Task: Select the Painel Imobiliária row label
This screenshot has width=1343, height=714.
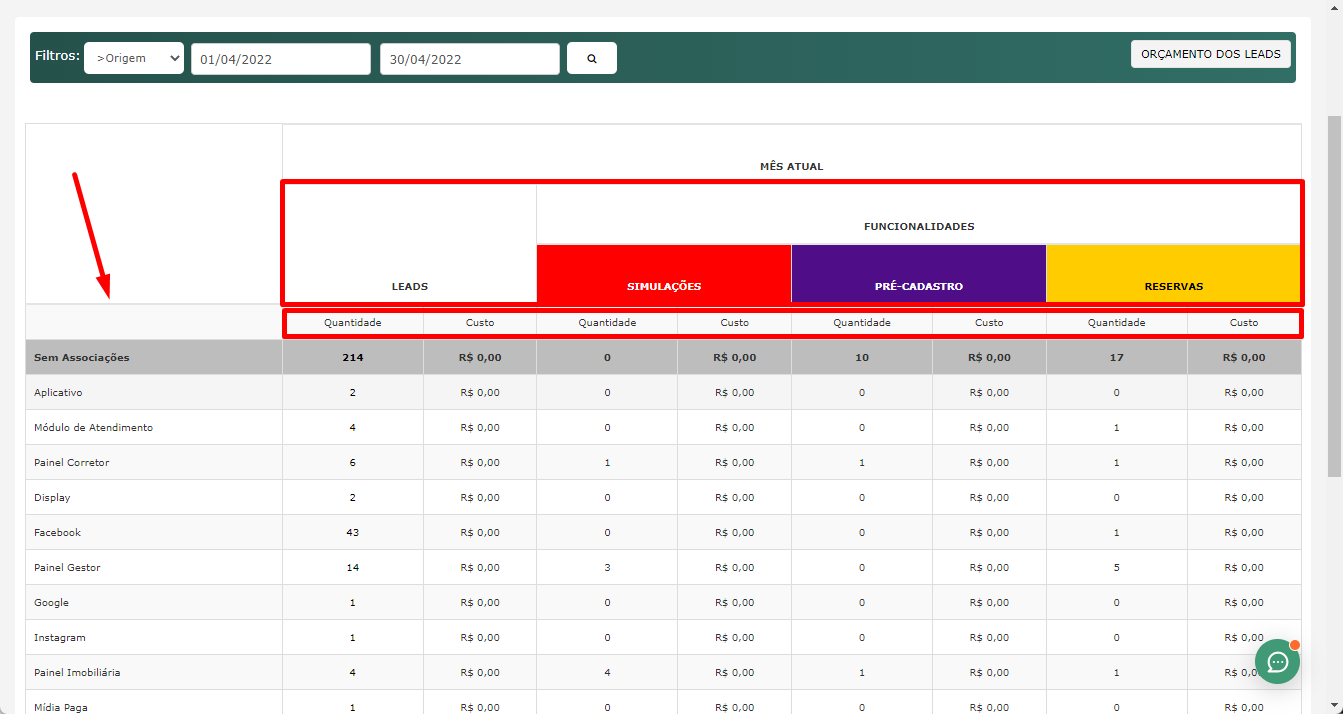Action: 77,672
